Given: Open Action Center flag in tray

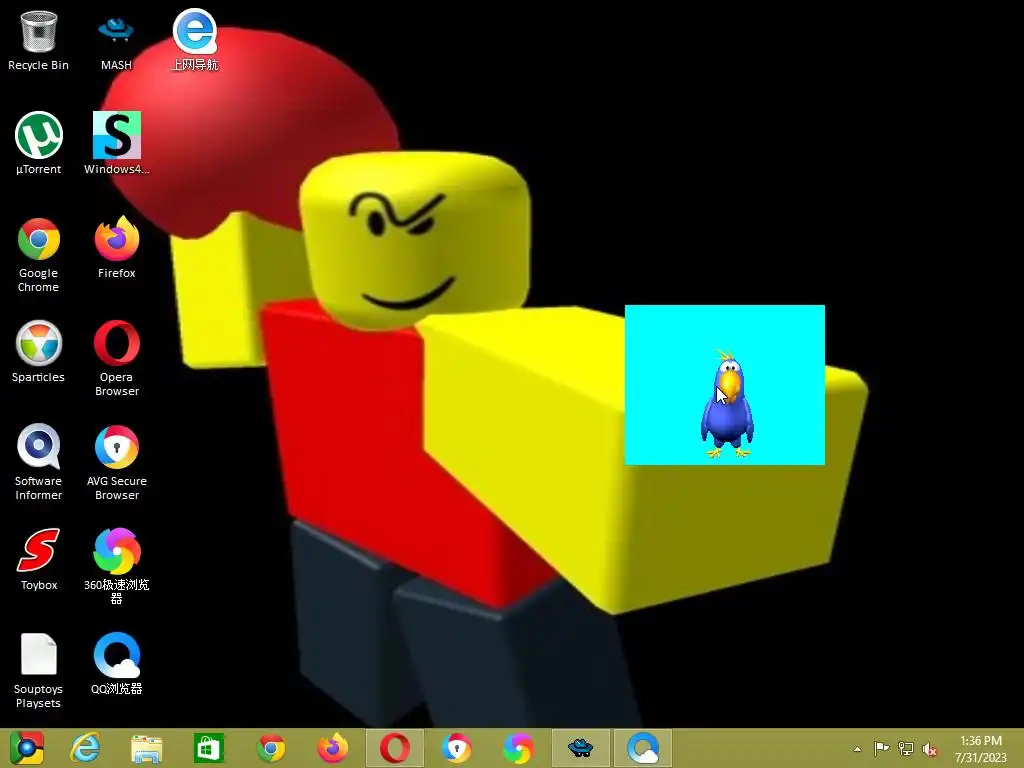Looking at the screenshot, I should coord(881,748).
